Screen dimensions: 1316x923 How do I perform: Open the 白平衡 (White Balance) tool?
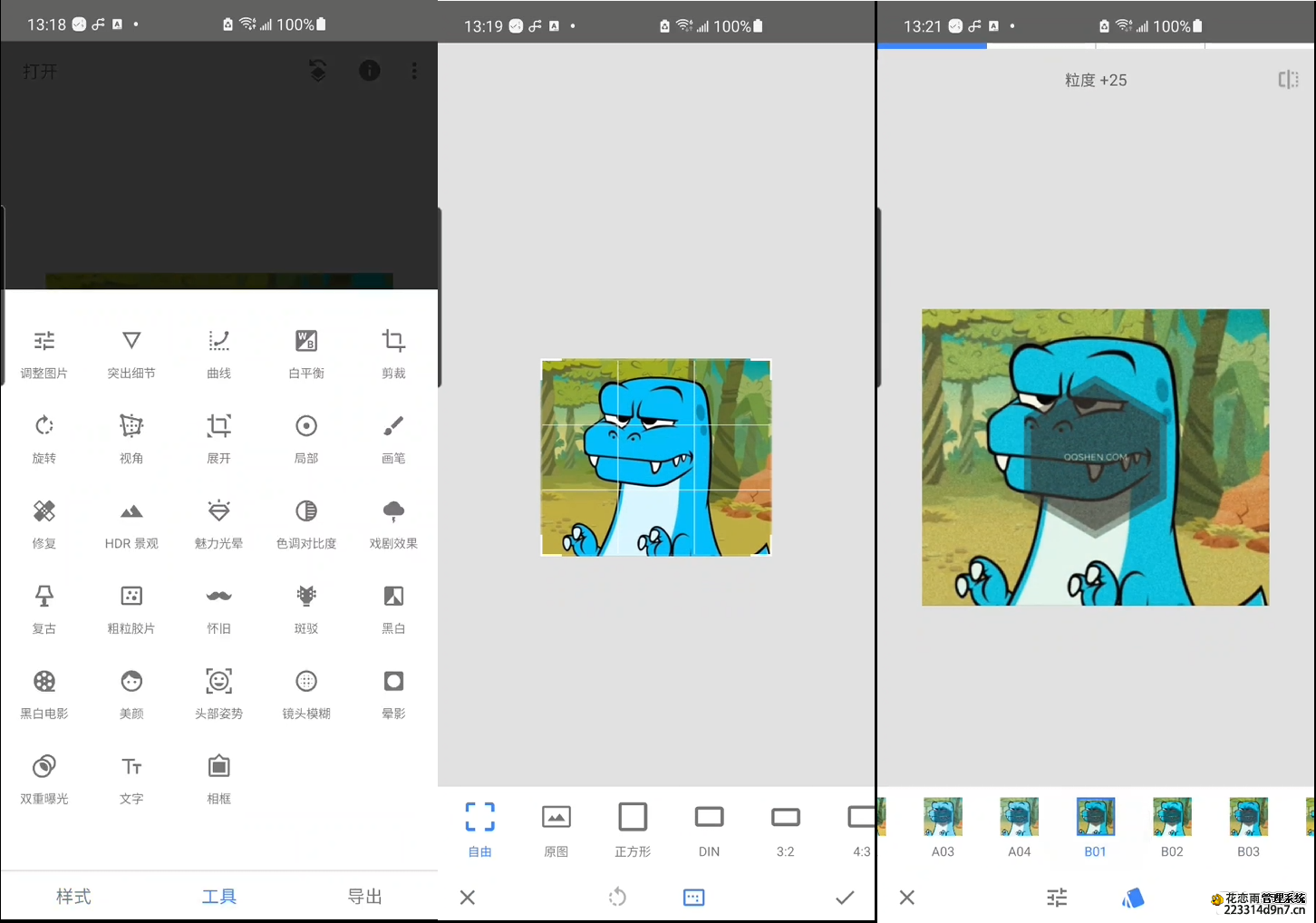point(305,352)
